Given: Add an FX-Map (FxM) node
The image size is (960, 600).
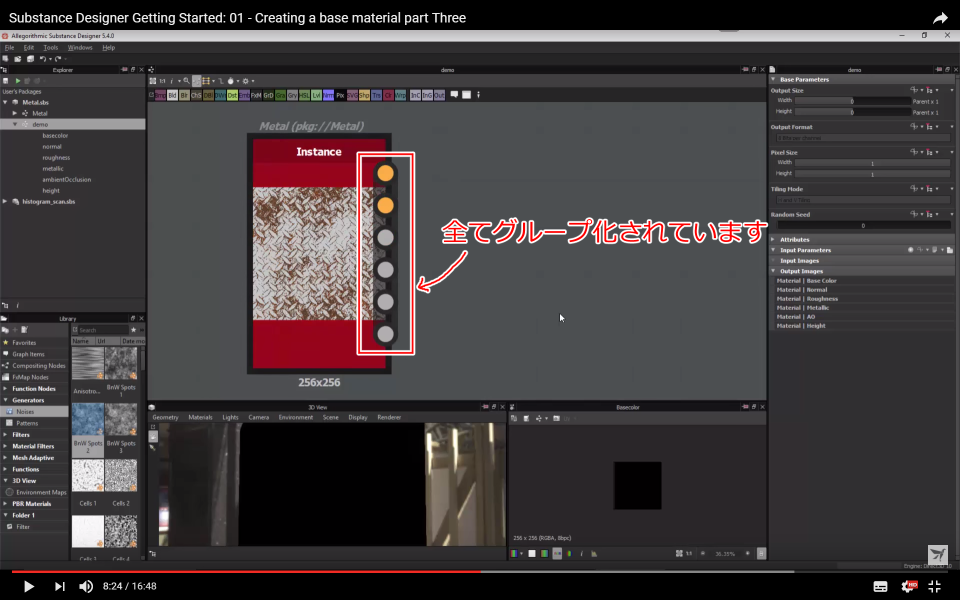Looking at the screenshot, I should click(x=256, y=96).
